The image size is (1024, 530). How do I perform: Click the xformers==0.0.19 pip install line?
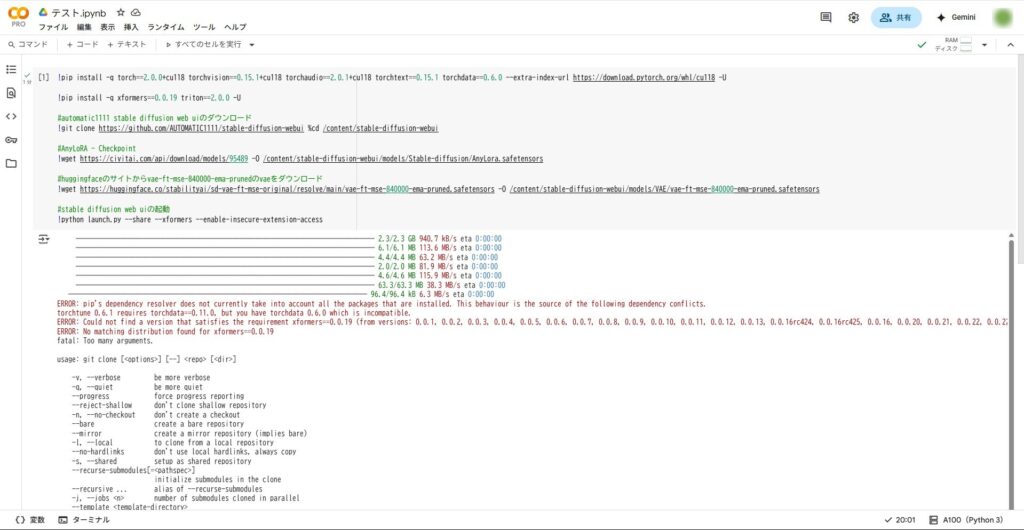tap(149, 99)
